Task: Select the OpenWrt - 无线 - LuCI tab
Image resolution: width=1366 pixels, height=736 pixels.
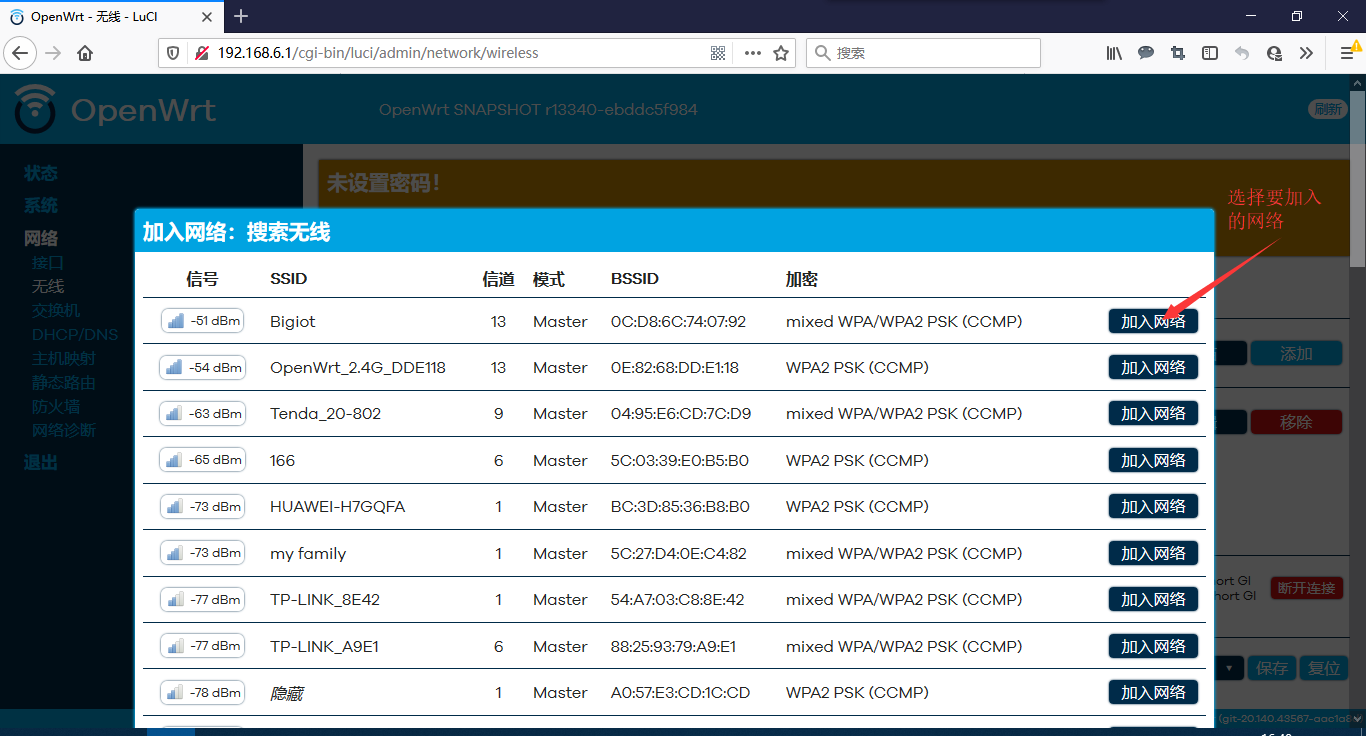Action: point(110,16)
